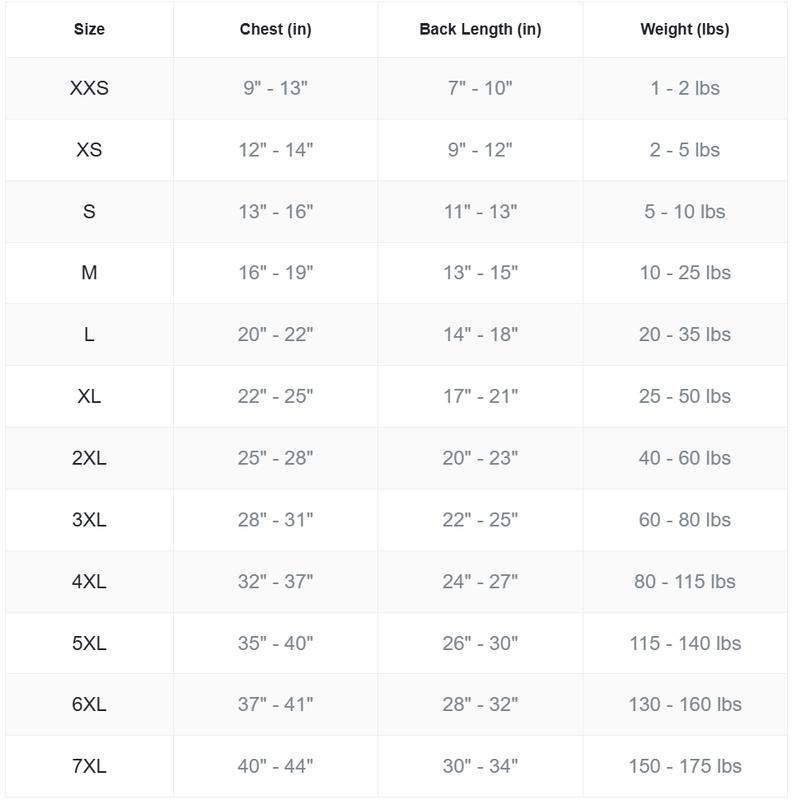Screen dimensions: 792x800
Task: Click the Size column header
Action: [89, 29]
